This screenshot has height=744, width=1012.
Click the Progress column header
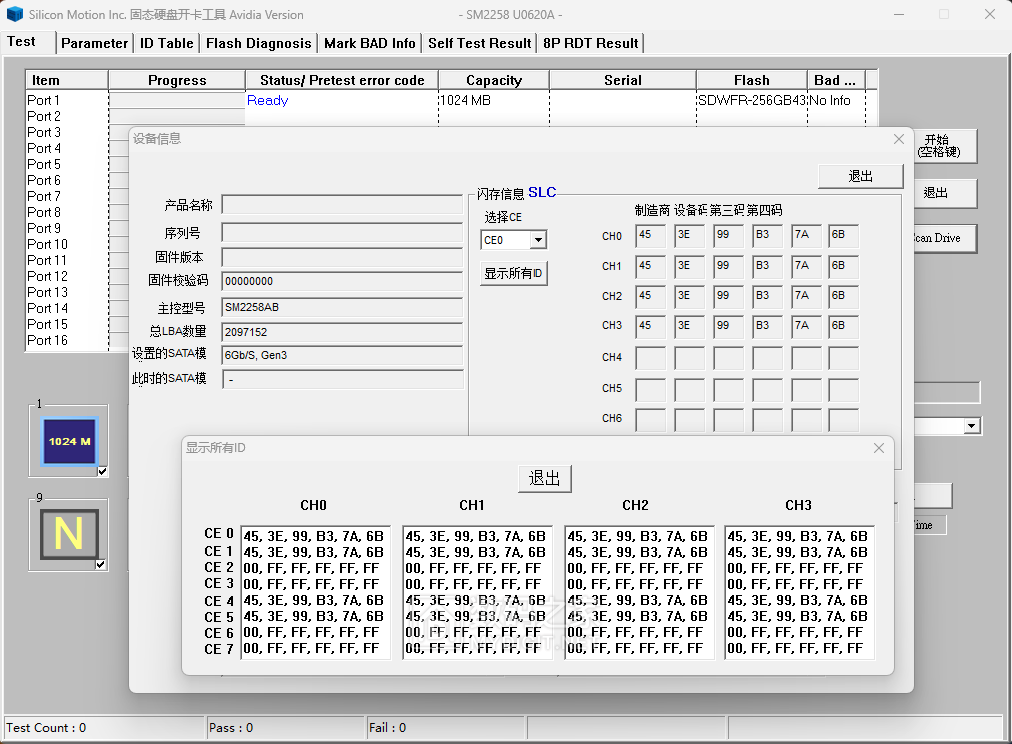click(x=177, y=80)
